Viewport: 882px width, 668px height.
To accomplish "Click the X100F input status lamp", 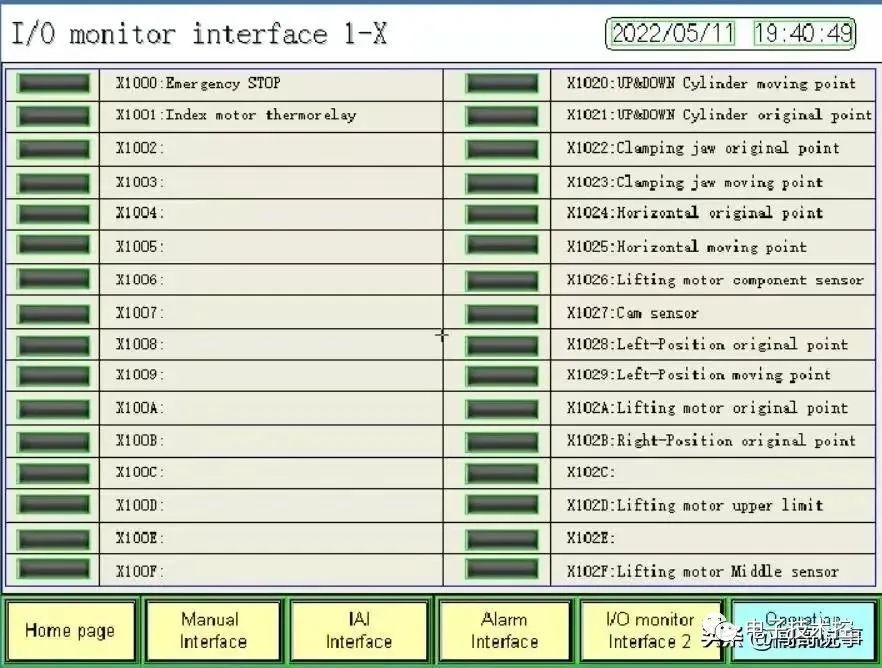I will (x=53, y=570).
